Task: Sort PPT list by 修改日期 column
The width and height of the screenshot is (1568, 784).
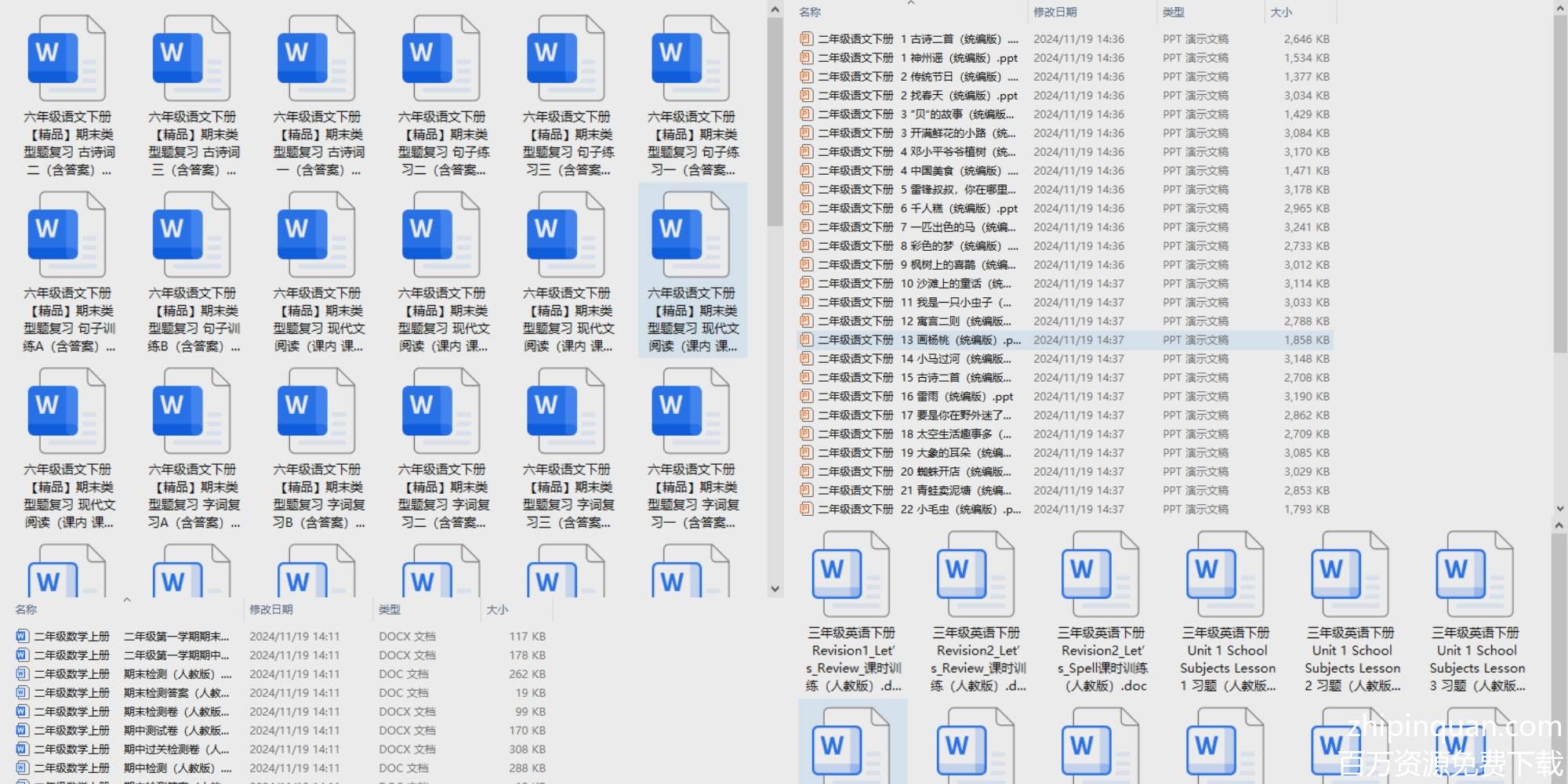Action: [1054, 13]
